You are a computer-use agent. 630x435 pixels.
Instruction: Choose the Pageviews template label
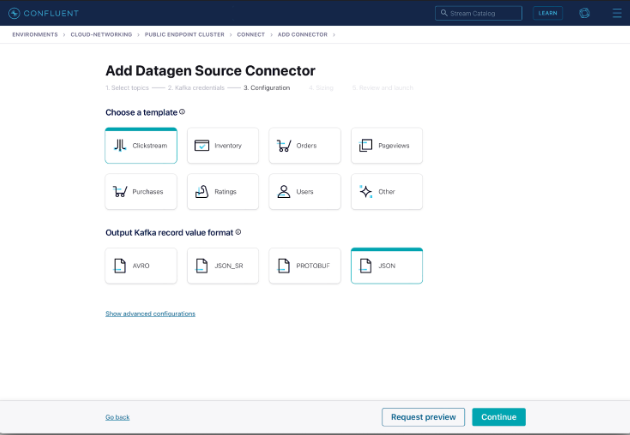[x=394, y=145]
